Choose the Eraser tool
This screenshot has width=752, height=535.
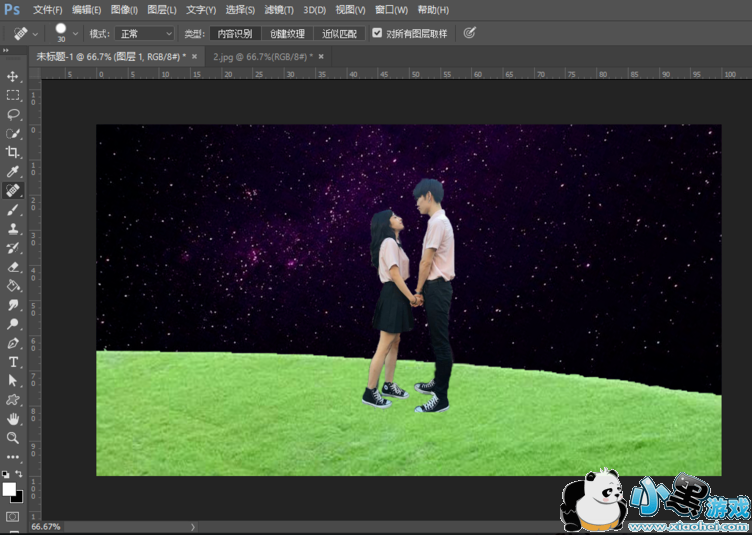click(x=13, y=267)
